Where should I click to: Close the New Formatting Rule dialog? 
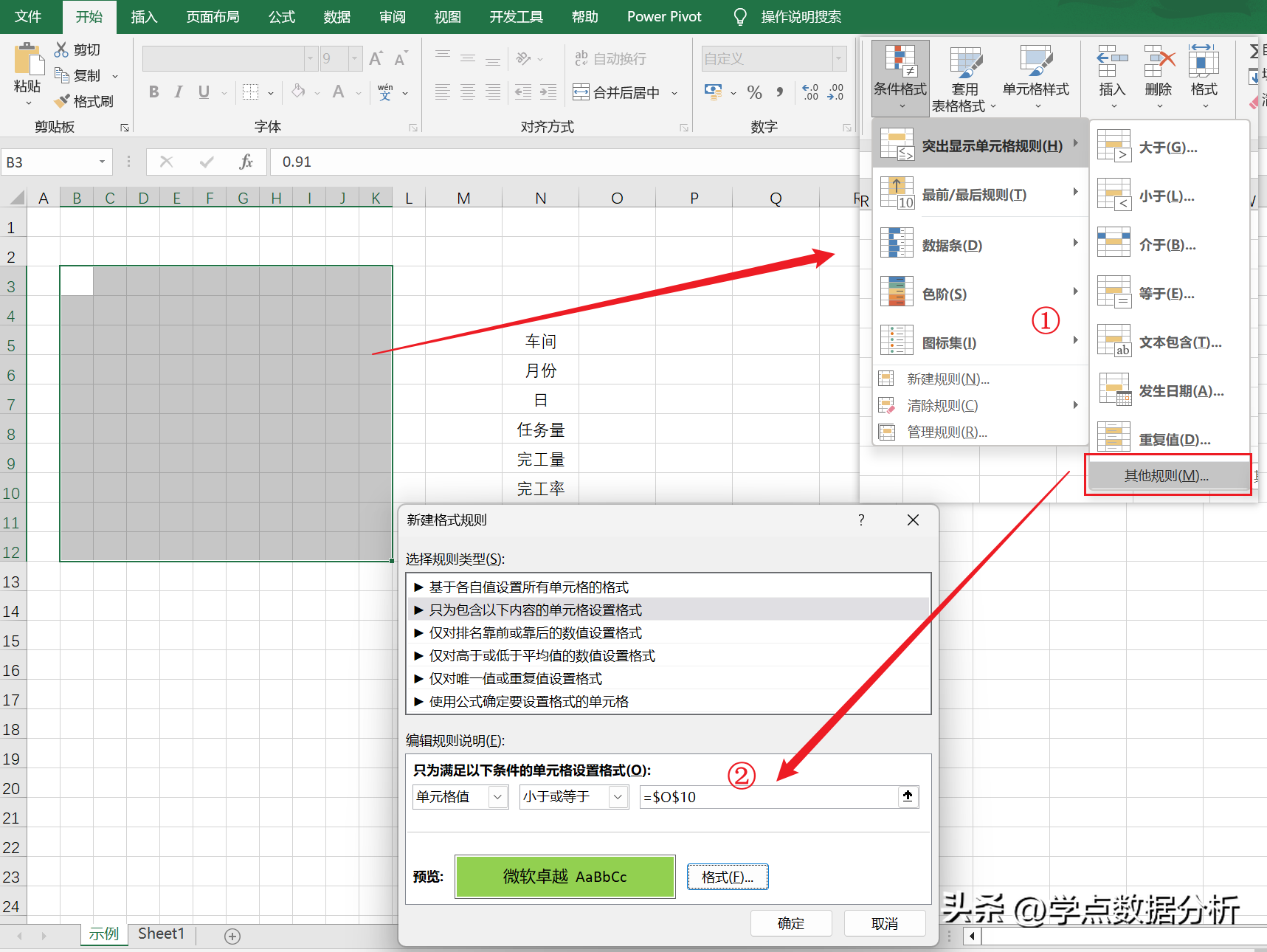[x=913, y=520]
